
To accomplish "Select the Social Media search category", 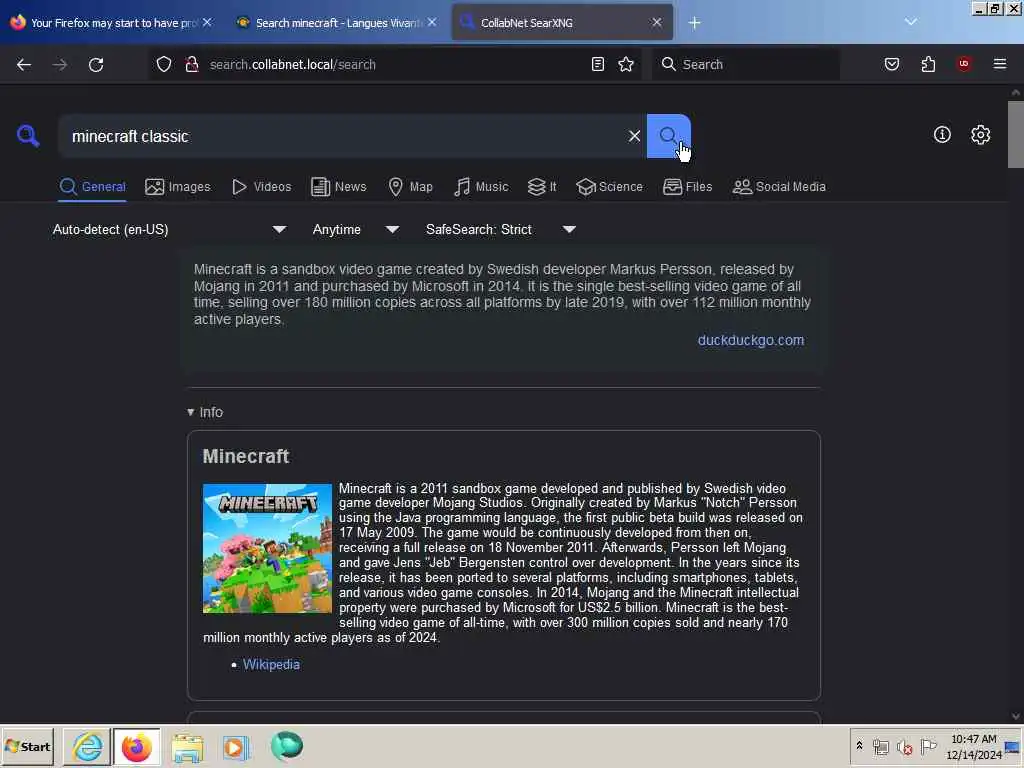I will pyautogui.click(x=779, y=187).
